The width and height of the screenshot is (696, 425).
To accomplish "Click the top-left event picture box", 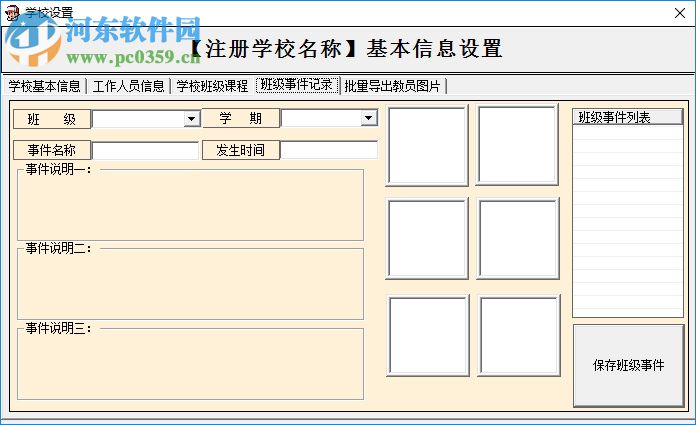I will 427,145.
